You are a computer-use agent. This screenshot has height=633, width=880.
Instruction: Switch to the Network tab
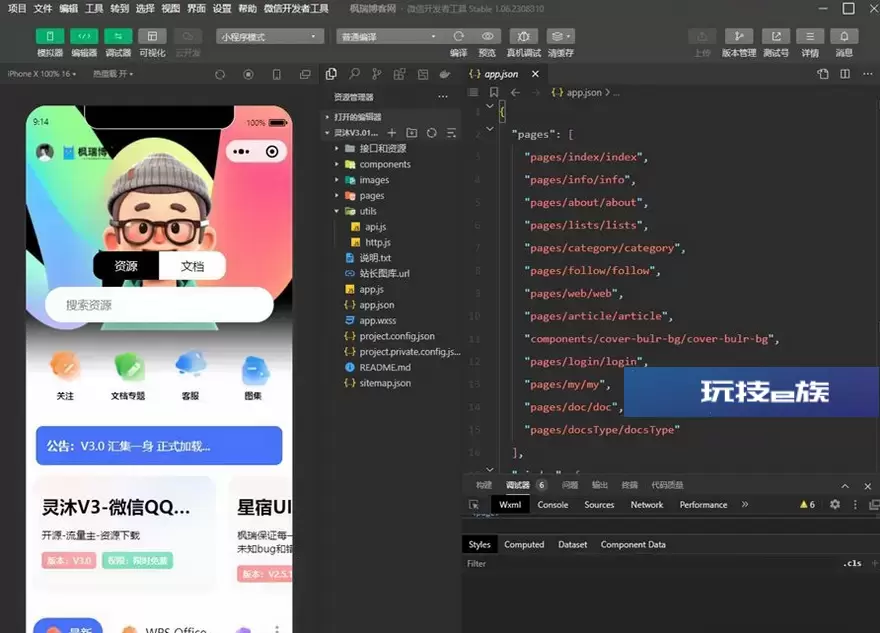point(647,504)
